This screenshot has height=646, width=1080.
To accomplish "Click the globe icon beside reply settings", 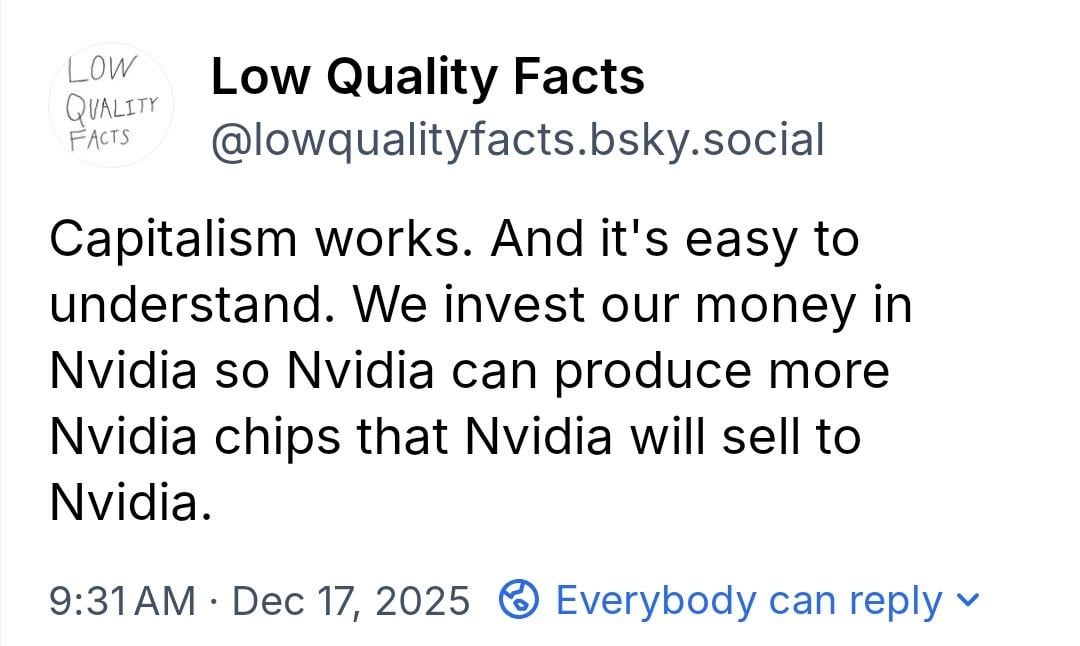I will click(520, 600).
